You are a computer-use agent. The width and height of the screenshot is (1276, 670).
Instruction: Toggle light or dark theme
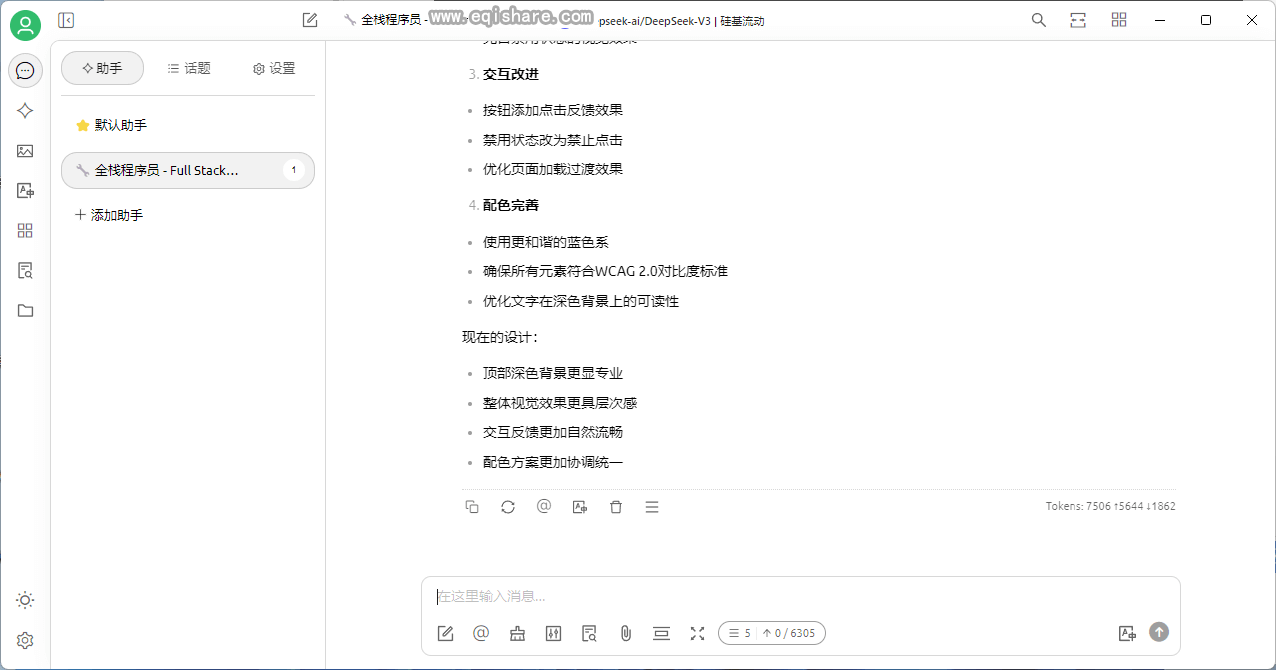tap(25, 600)
